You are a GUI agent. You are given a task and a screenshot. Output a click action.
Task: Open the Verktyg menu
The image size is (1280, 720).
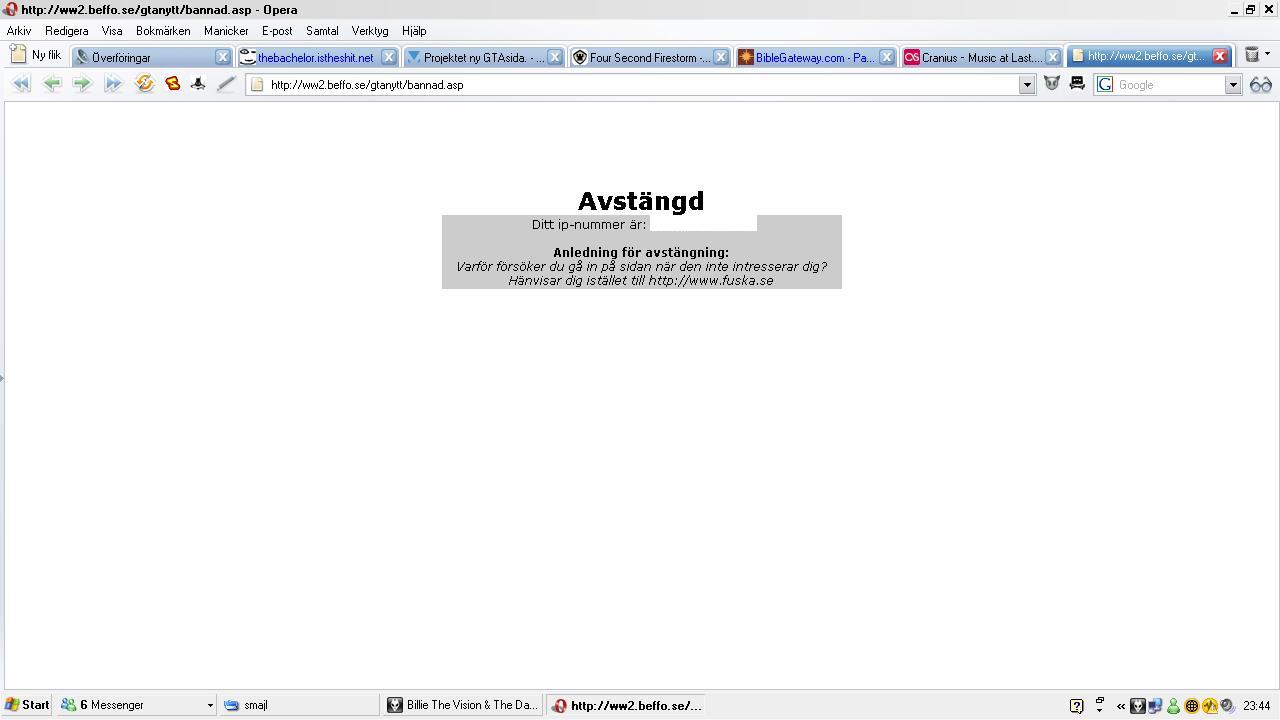click(x=370, y=31)
